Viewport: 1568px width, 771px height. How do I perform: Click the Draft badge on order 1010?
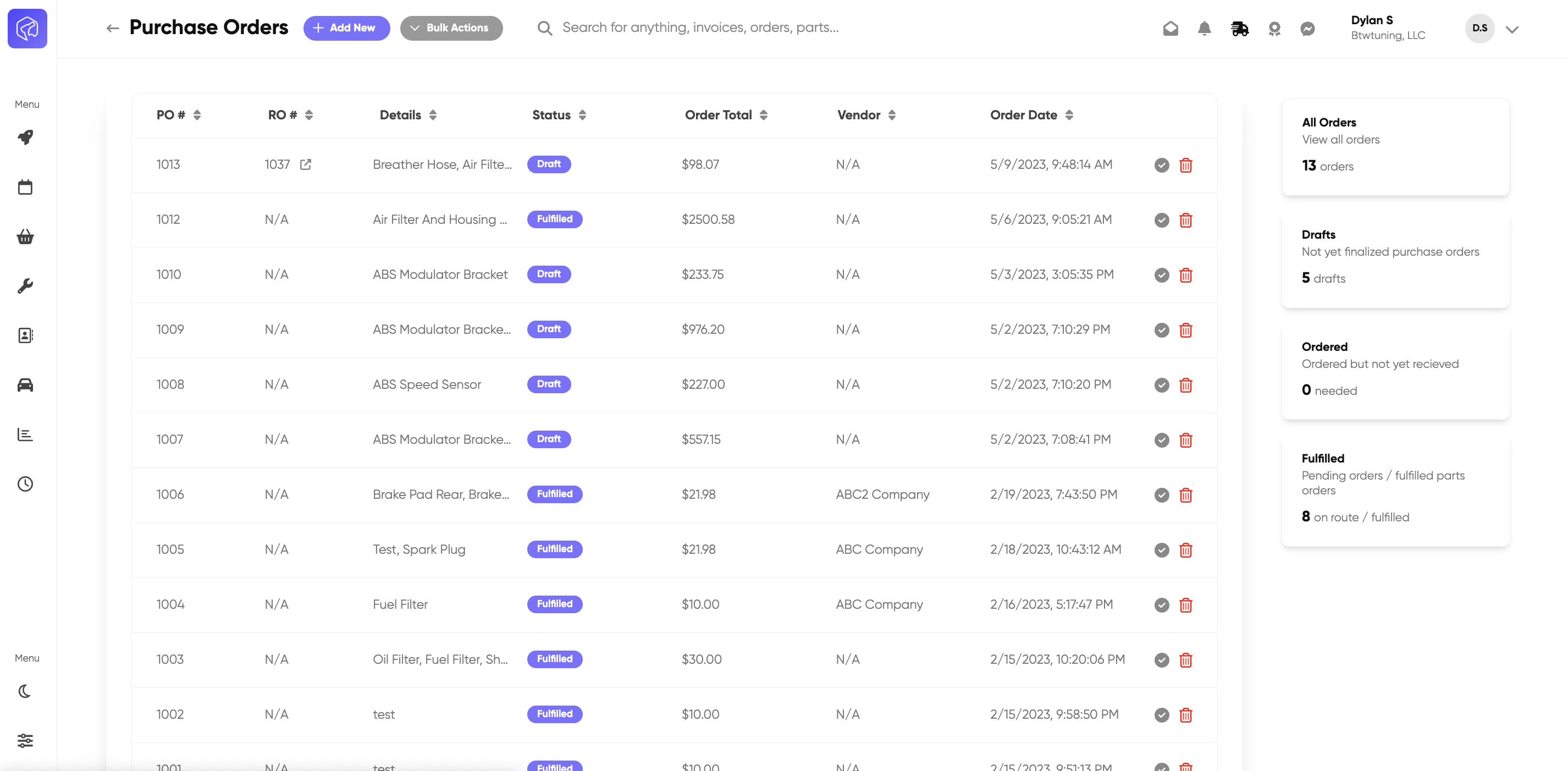549,274
